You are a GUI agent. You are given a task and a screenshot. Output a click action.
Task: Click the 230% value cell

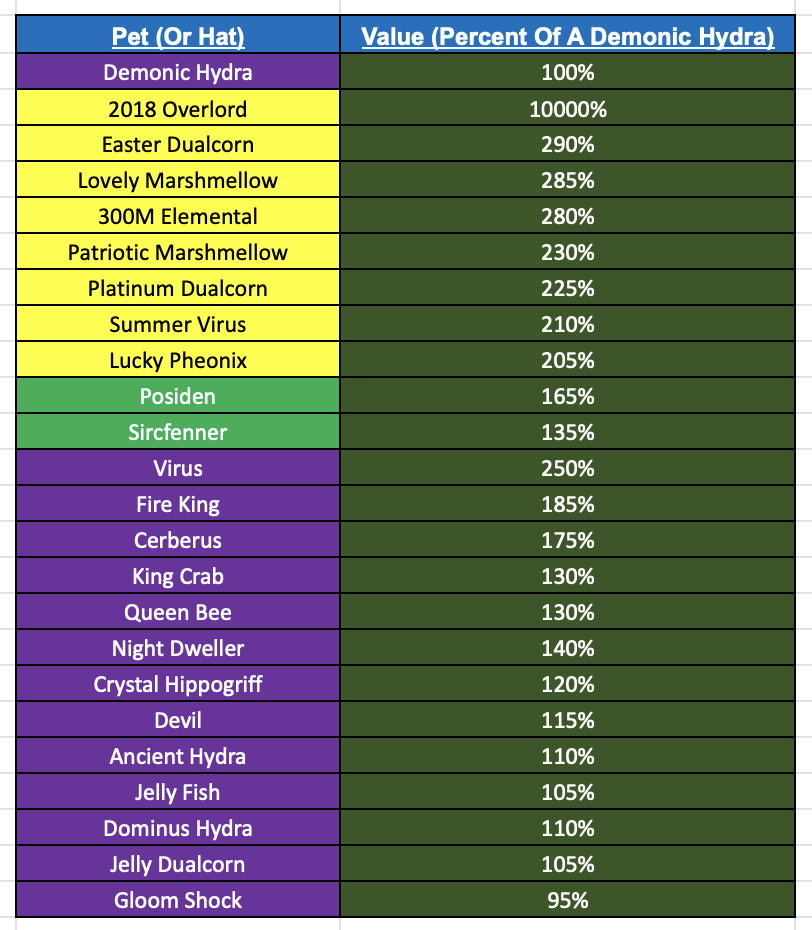(x=567, y=253)
